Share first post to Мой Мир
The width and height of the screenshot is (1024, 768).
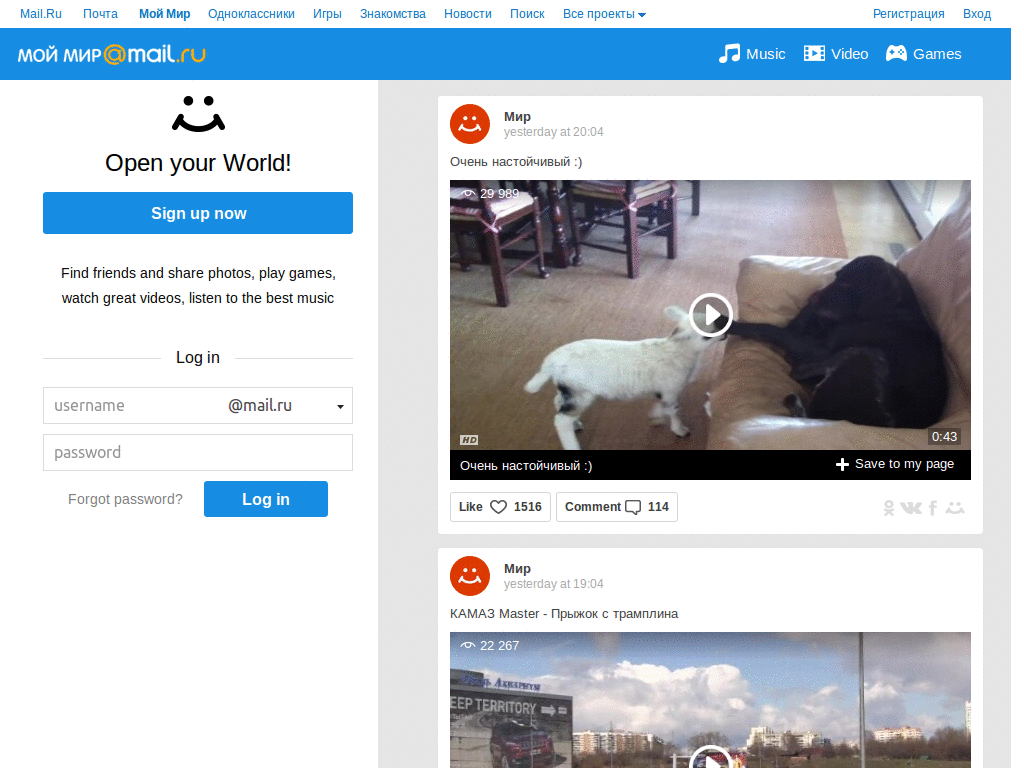click(955, 507)
